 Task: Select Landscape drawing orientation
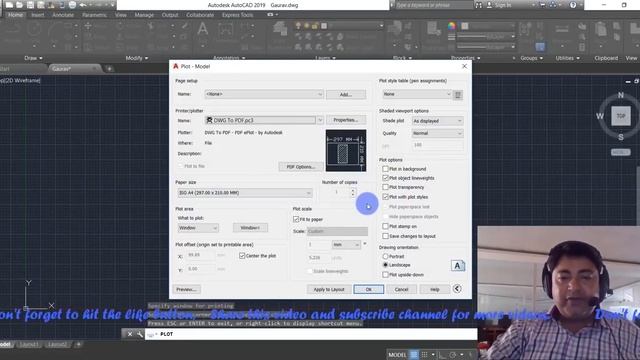click(385, 265)
